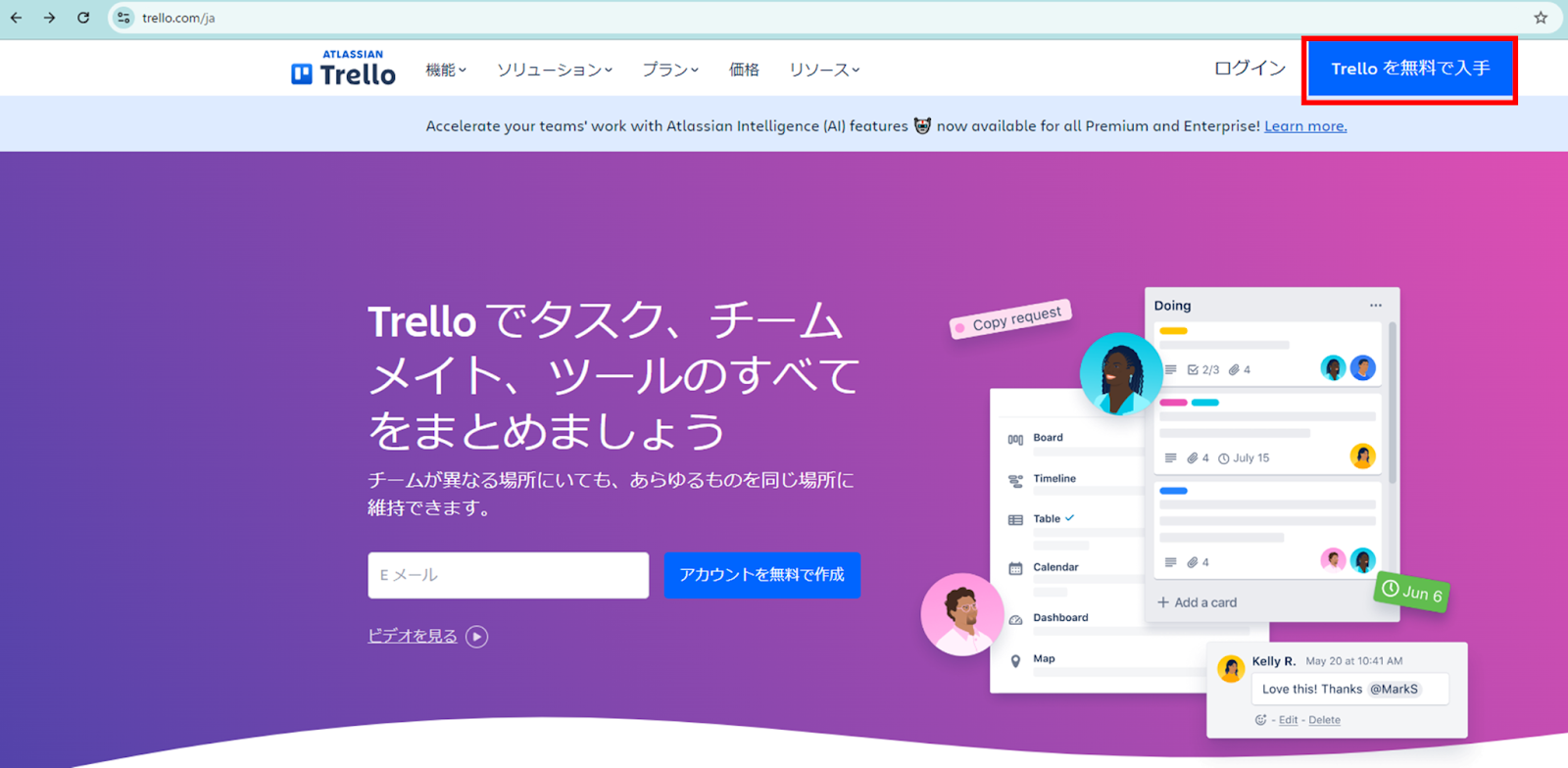
Task: Click Delete under Kelly R. comment
Action: pos(1324,720)
